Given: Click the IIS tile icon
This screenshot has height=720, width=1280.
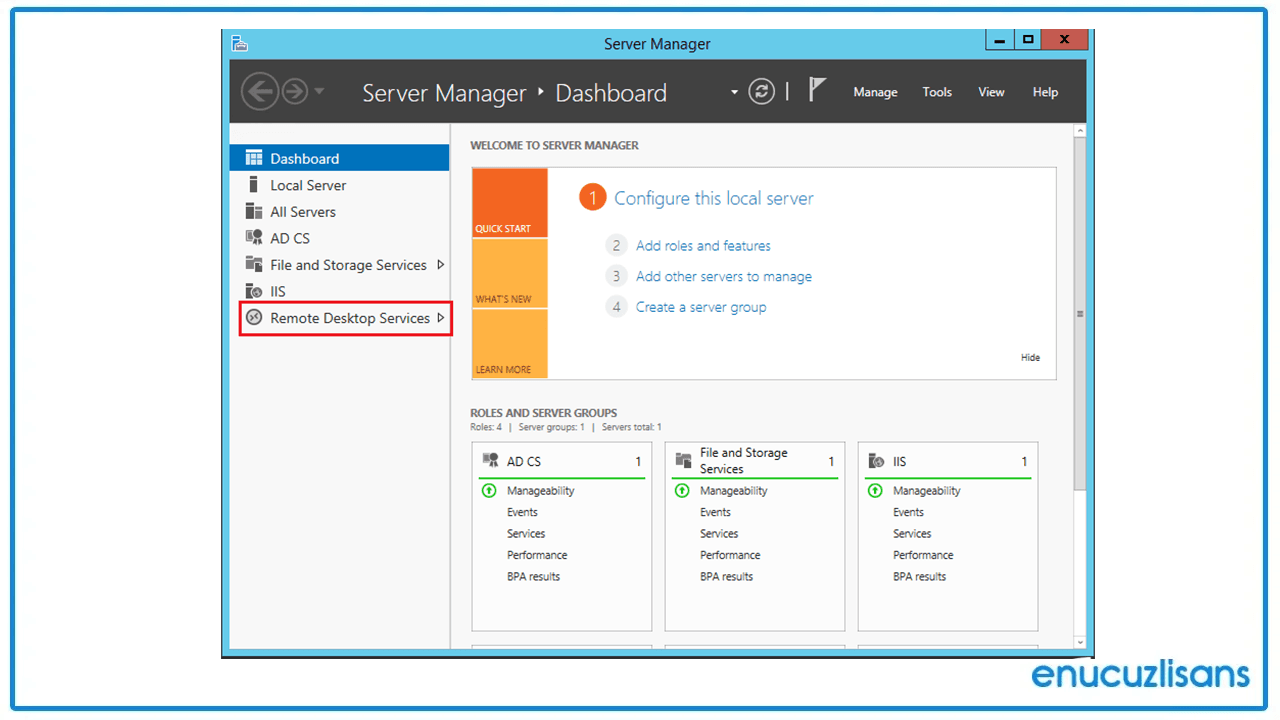Looking at the screenshot, I should point(877,461).
